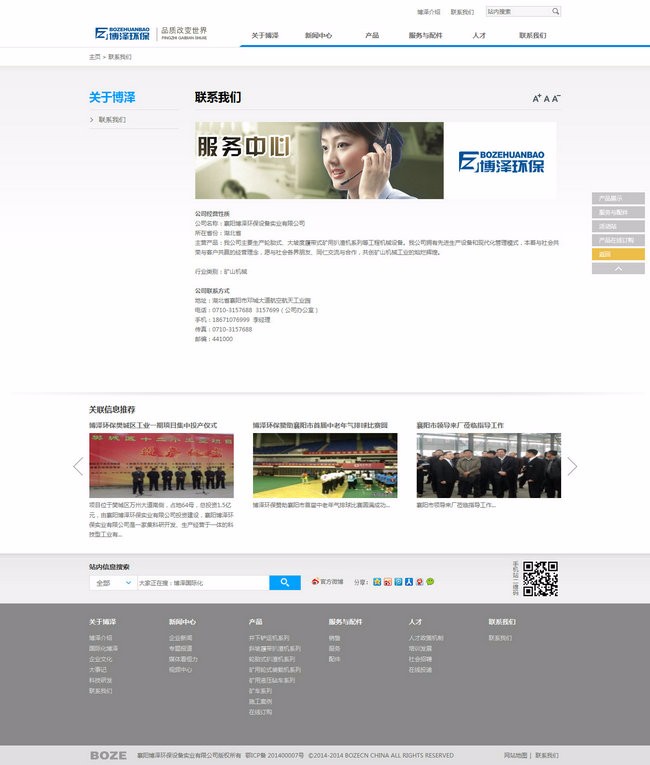
Task: Click the magnifier icon in top search box
Action: click(x=555, y=11)
